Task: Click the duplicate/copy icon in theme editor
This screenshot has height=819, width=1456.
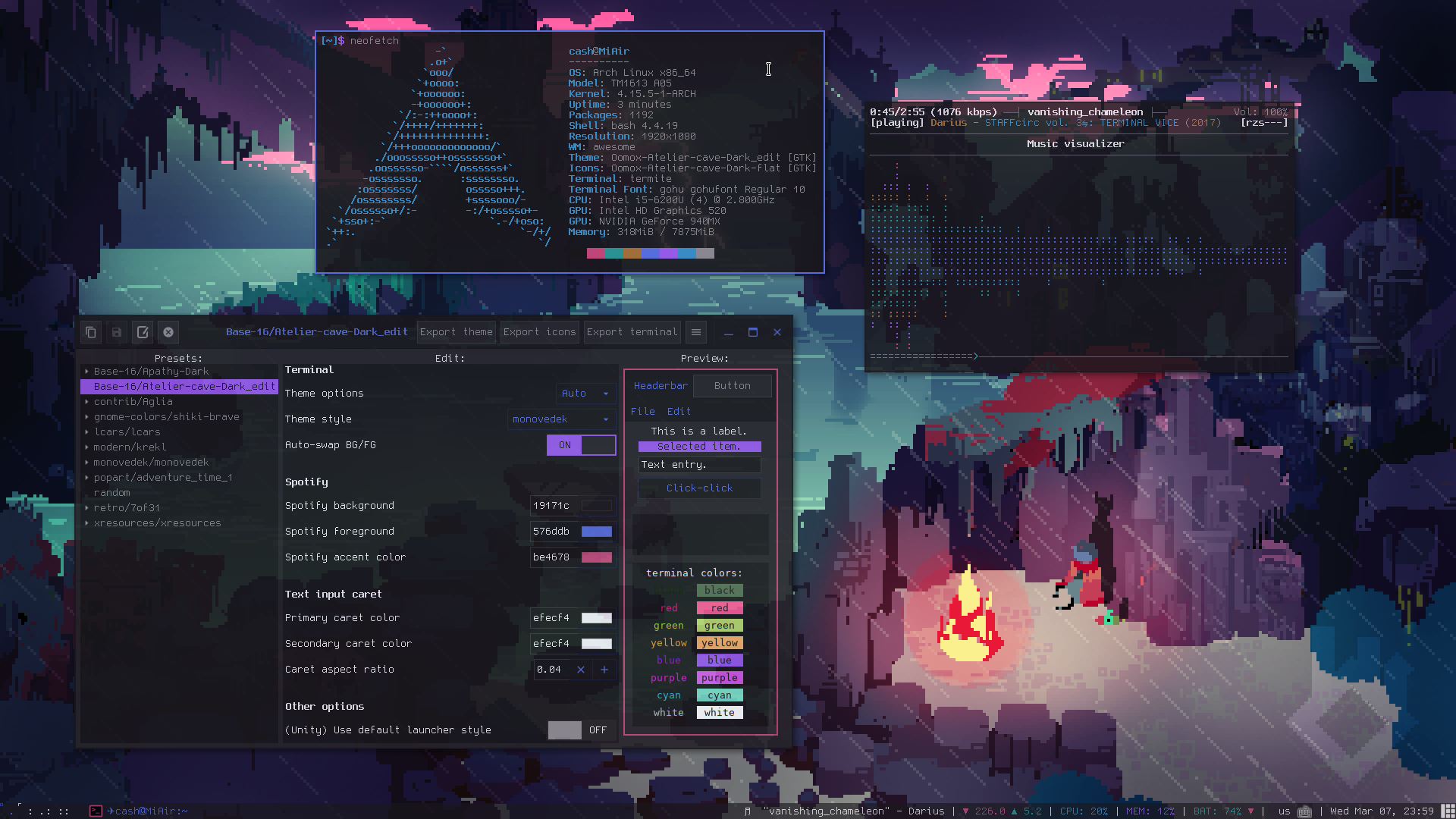Action: point(91,332)
